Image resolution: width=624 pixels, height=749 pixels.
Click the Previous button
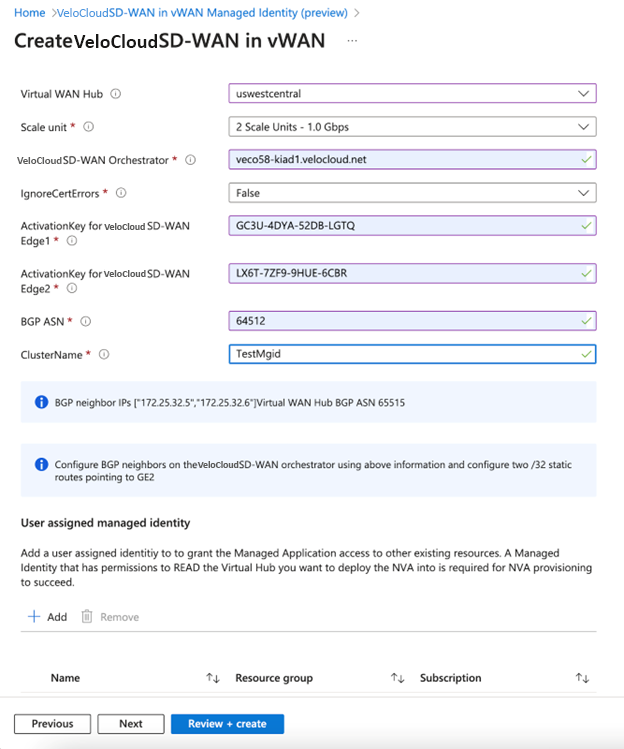[x=52, y=724]
